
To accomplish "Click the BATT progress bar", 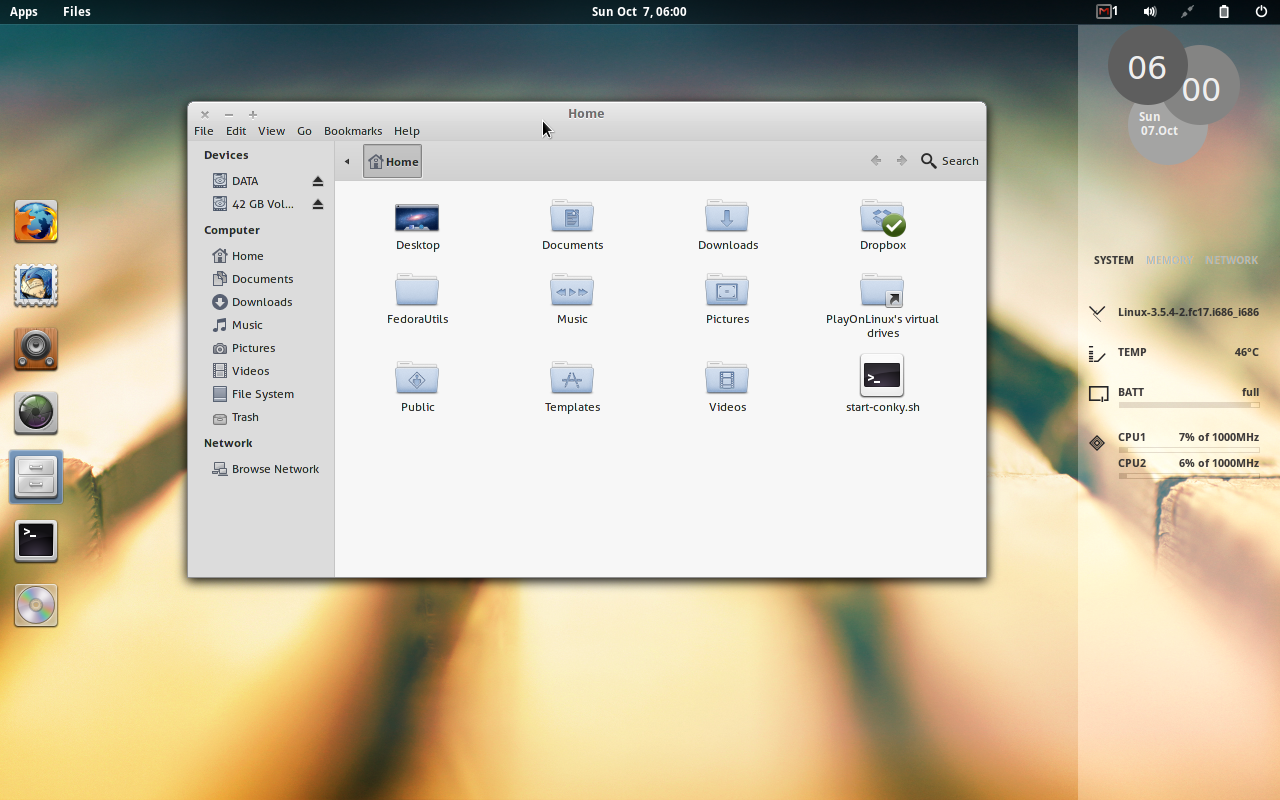I will [x=1188, y=405].
